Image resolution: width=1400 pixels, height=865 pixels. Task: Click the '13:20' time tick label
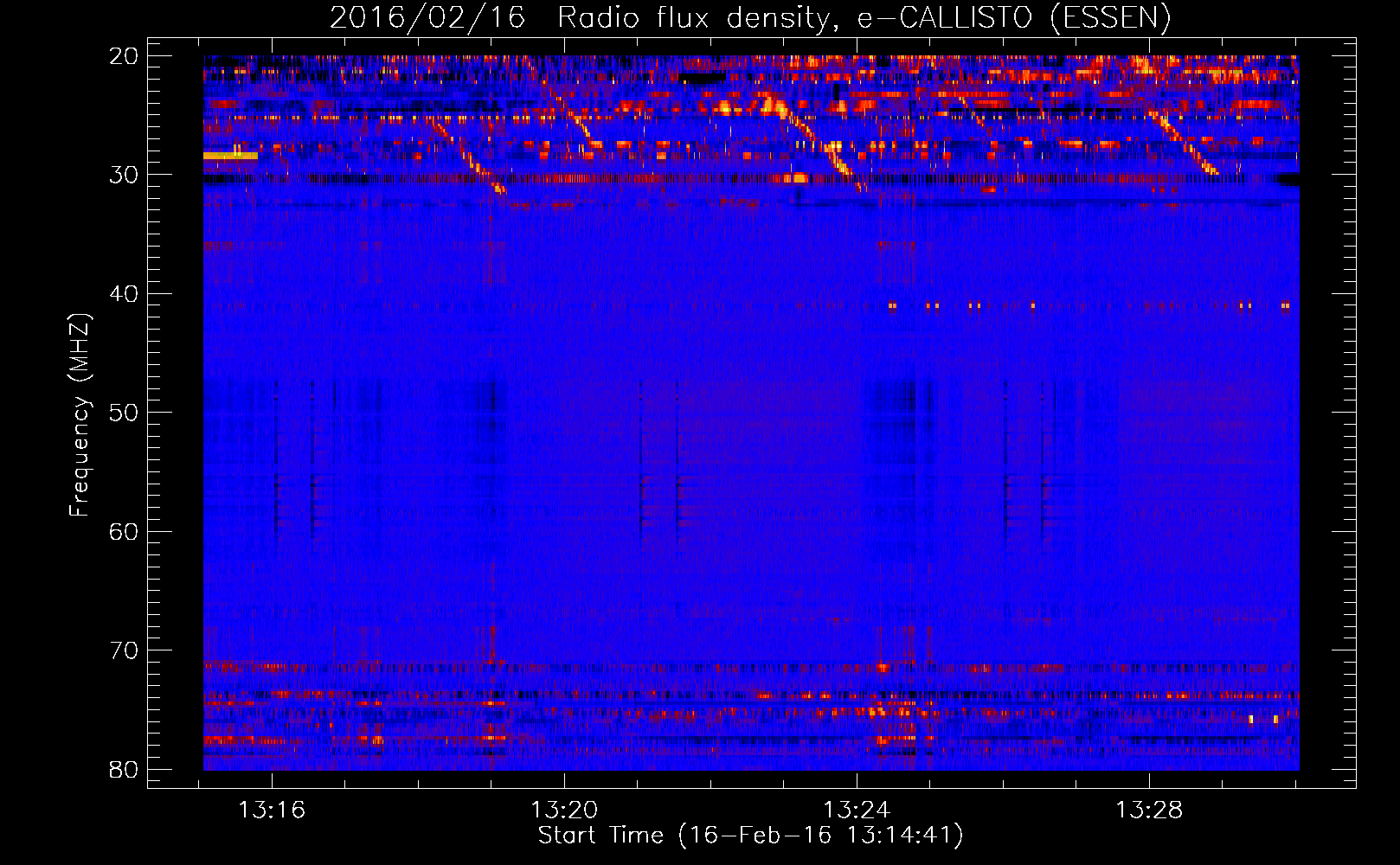pos(564,811)
